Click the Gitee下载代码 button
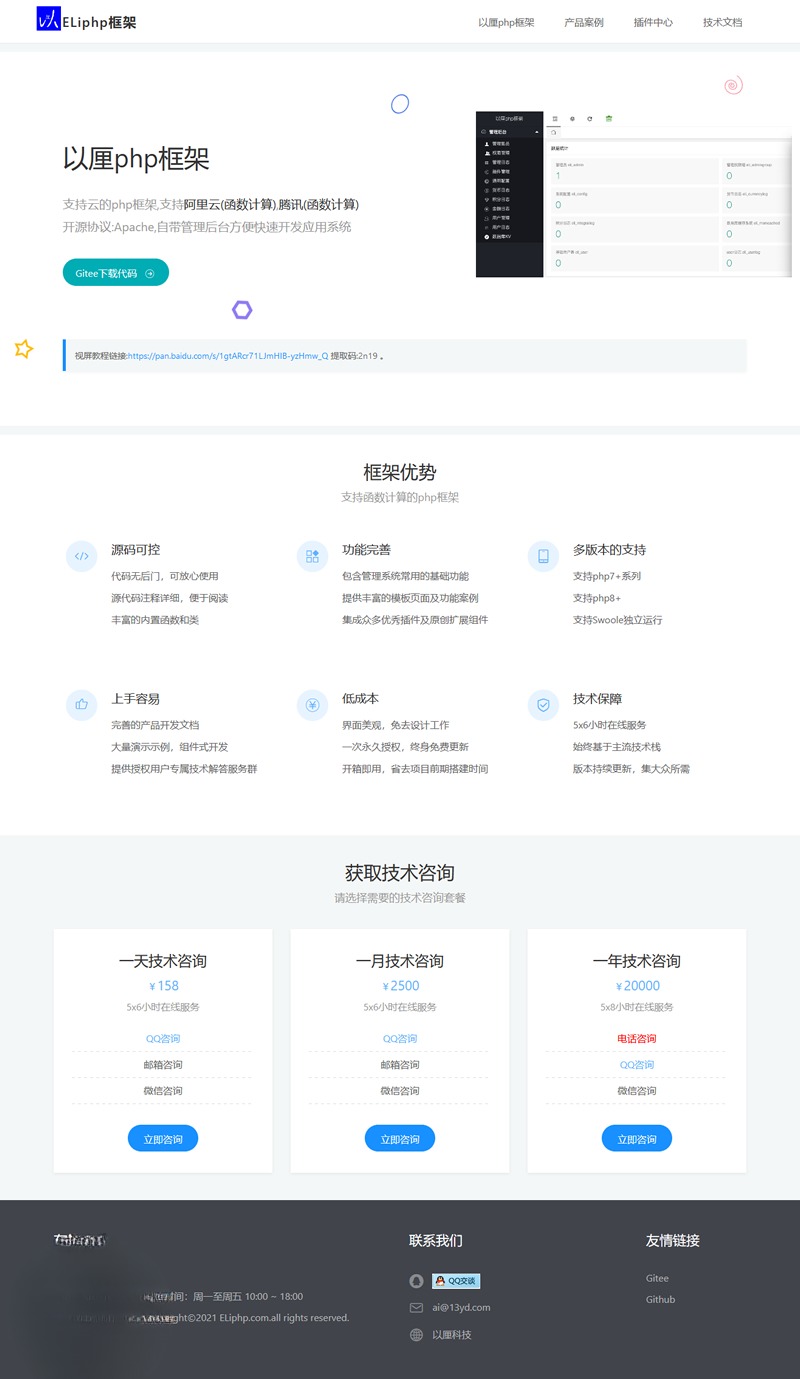 tap(115, 272)
